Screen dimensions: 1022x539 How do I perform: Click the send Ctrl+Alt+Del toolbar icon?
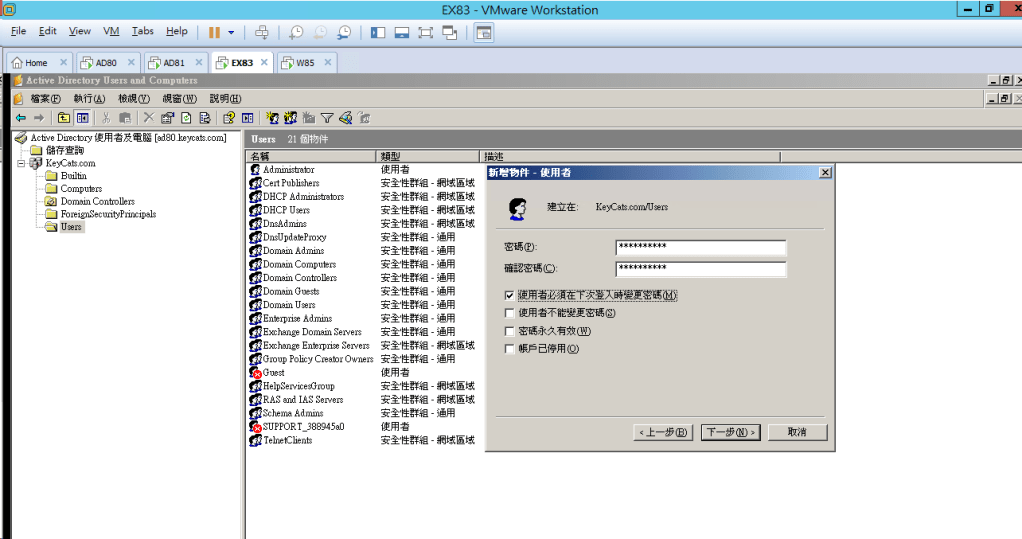262,32
